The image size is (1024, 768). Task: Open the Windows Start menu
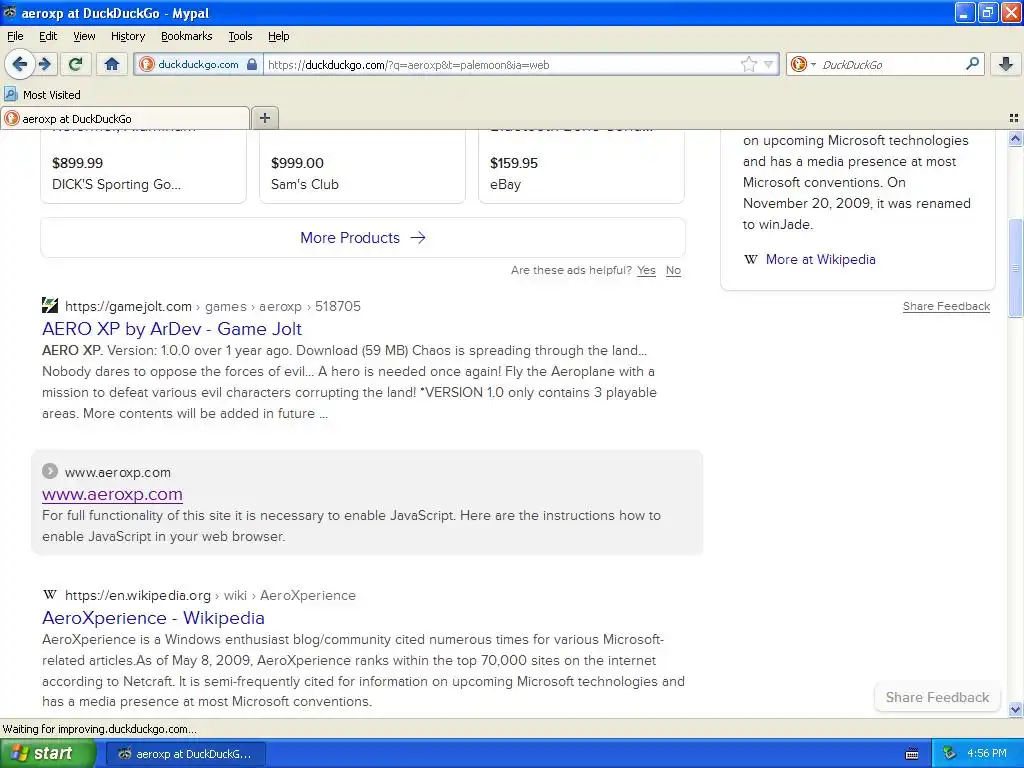(48, 754)
